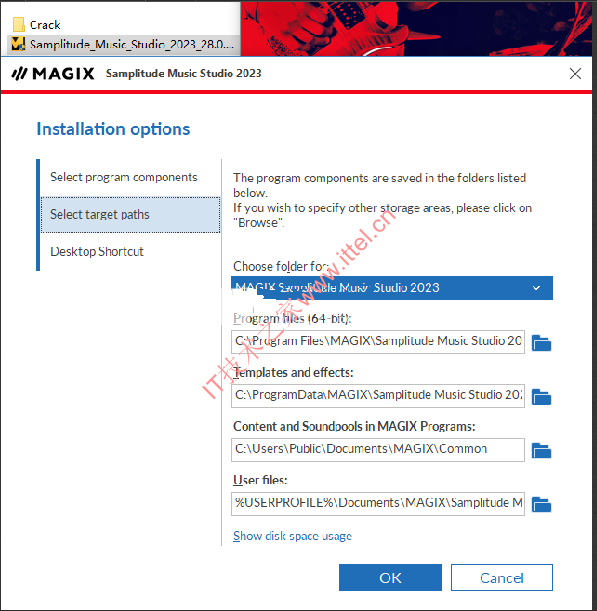Viewport: 597px width, 611px height.
Task: Open Show disk space usage link
Action: tap(292, 536)
